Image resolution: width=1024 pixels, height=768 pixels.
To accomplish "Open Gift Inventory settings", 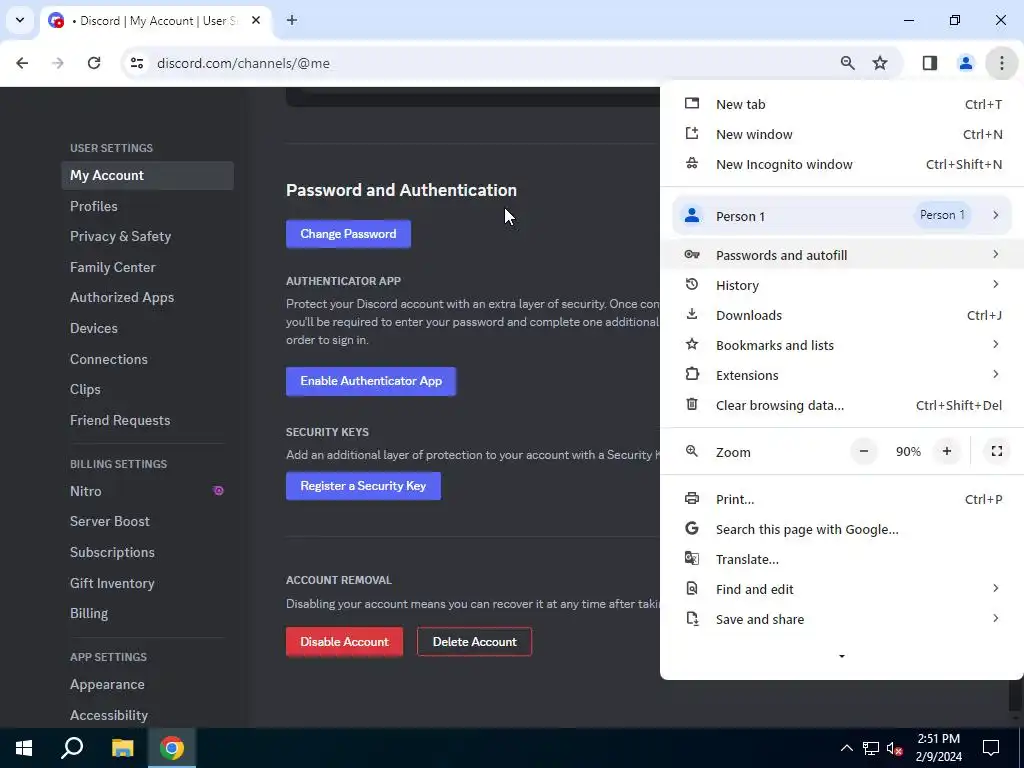I will pyautogui.click(x=148, y=583).
